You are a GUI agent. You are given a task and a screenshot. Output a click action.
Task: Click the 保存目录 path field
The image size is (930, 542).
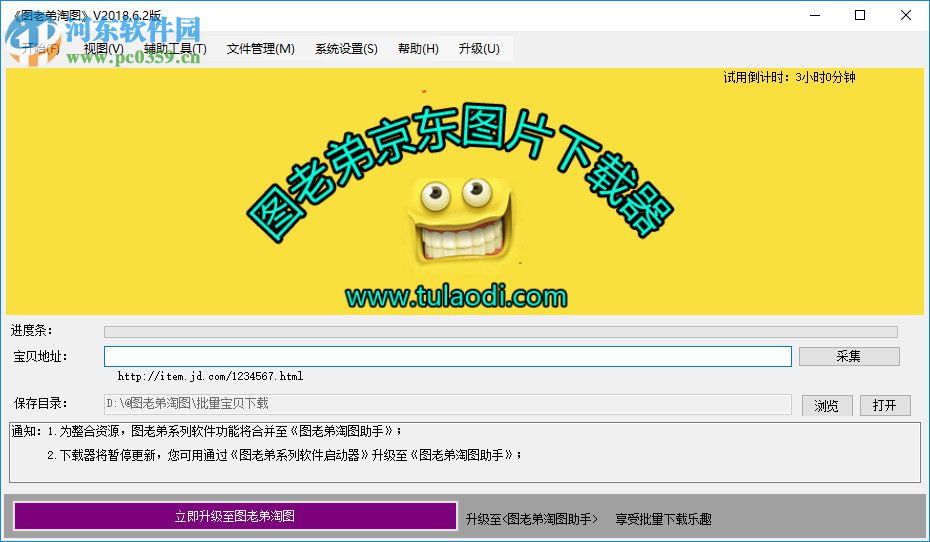pyautogui.click(x=448, y=404)
